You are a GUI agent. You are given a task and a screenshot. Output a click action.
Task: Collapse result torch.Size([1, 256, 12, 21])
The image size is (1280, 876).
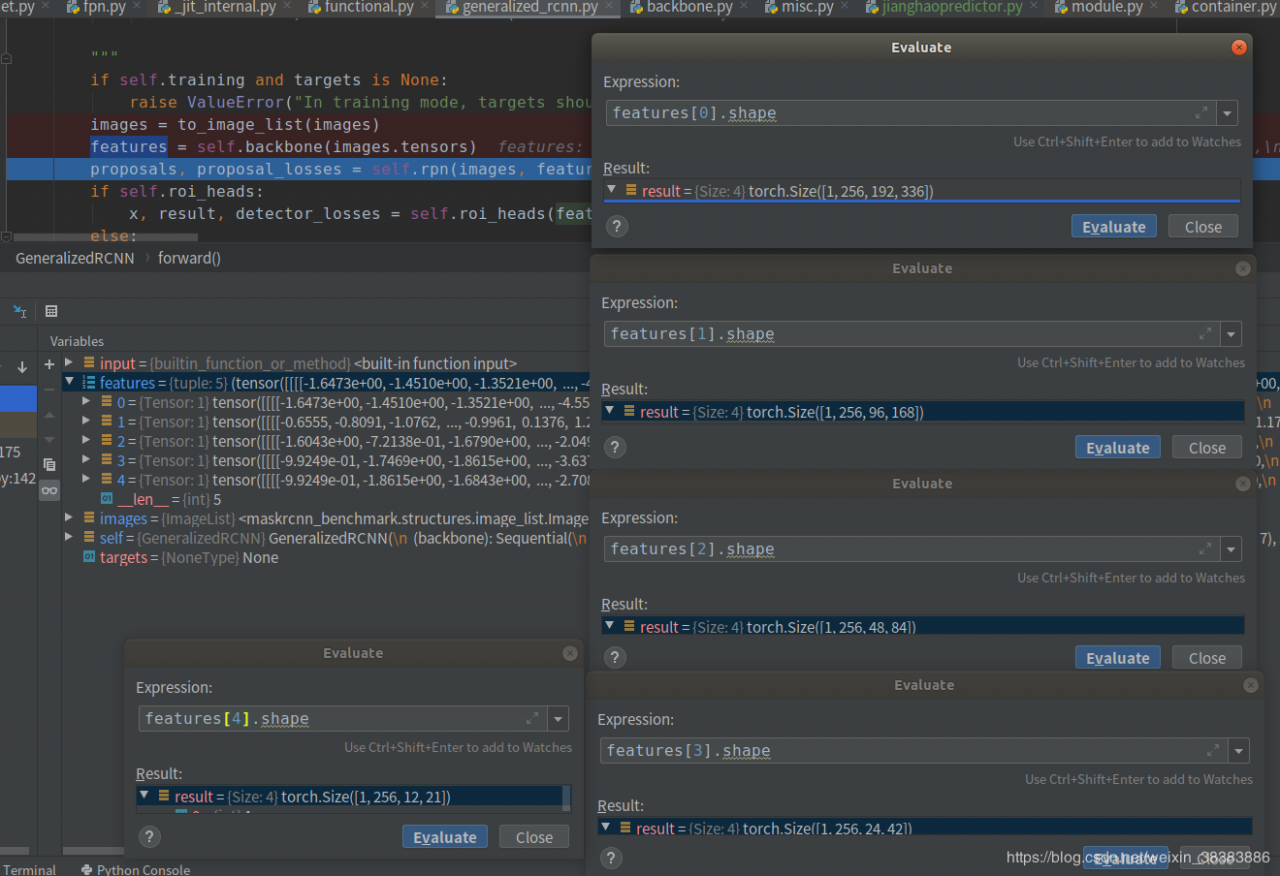click(144, 796)
